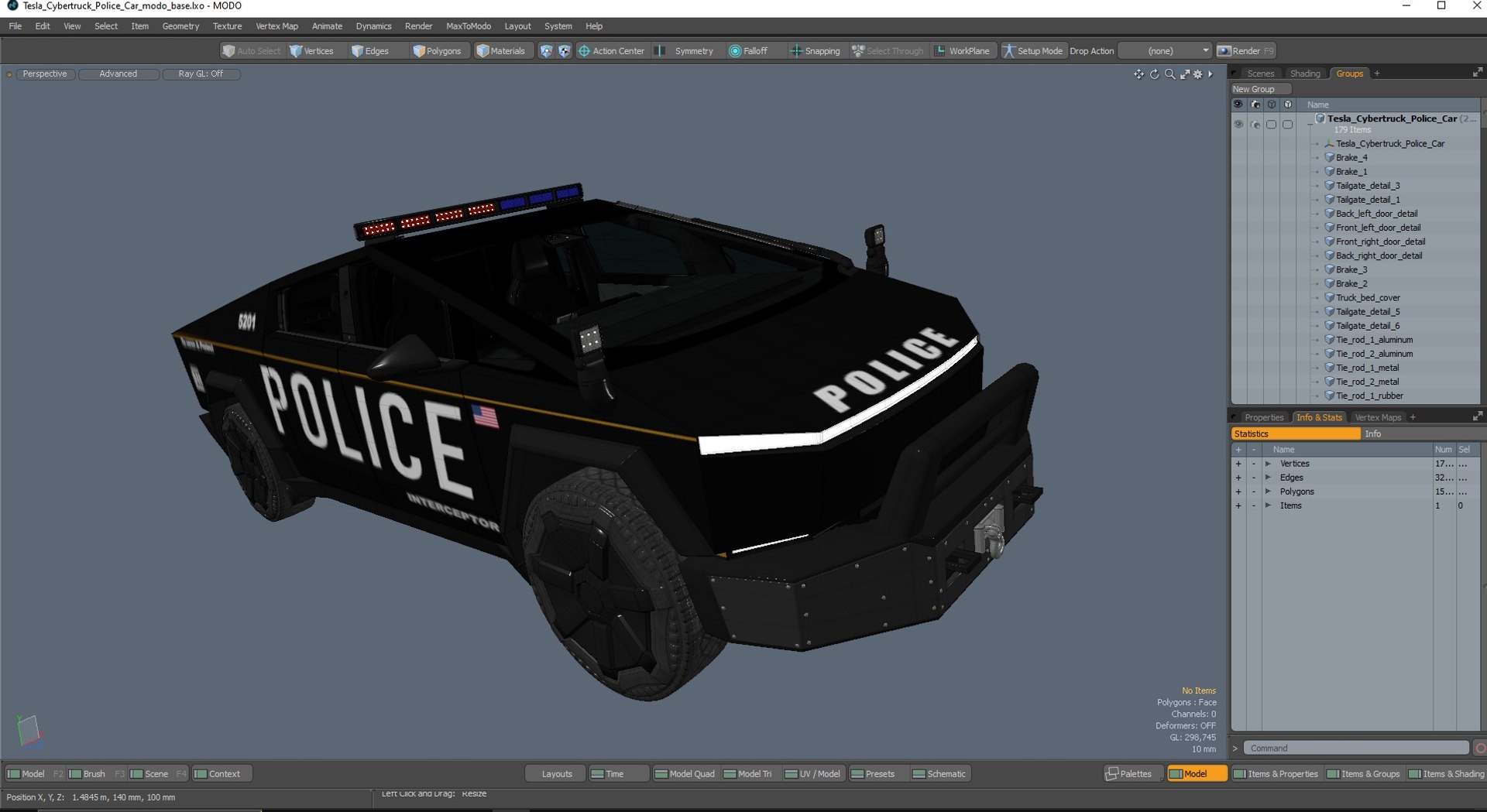The height and width of the screenshot is (812, 1487).
Task: Switch to the Properties tab
Action: [x=1264, y=417]
